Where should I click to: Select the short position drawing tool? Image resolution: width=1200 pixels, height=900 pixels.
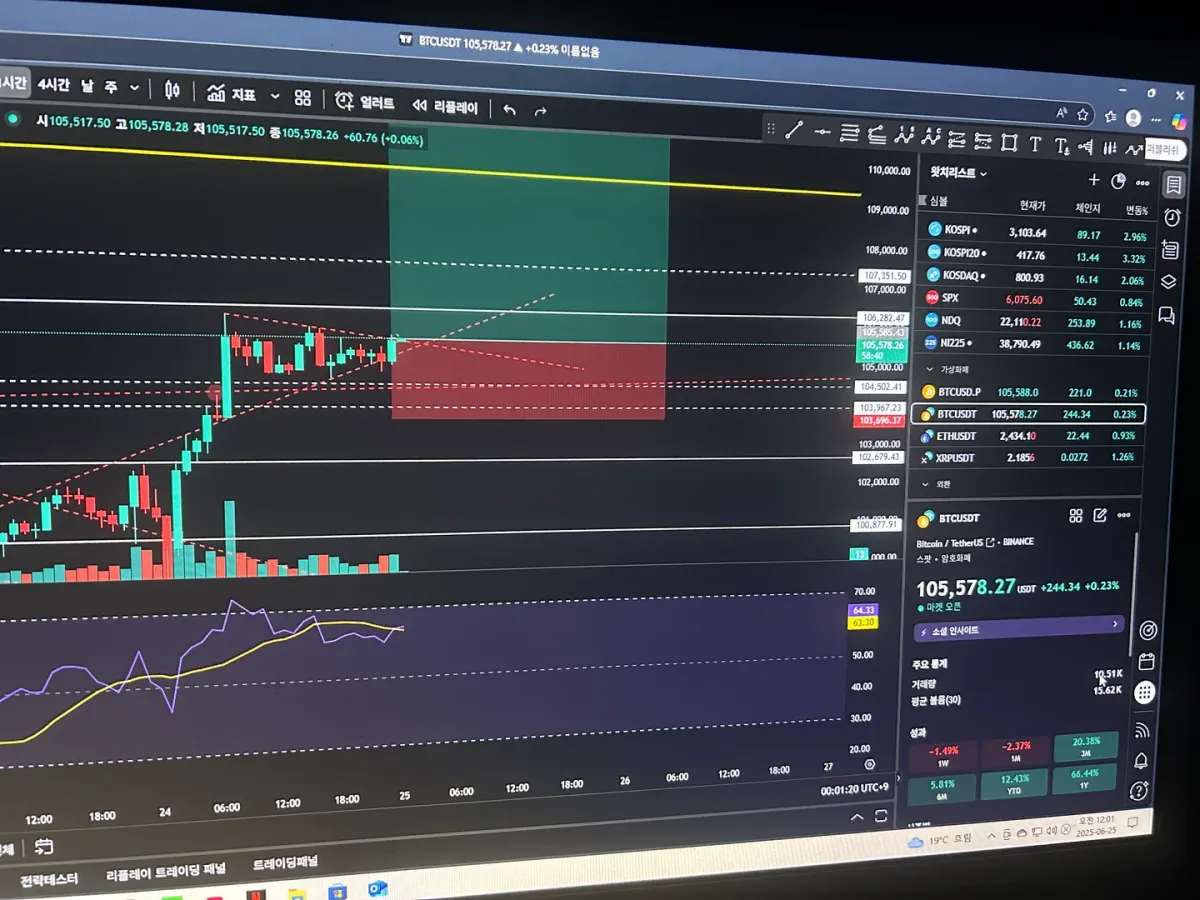(983, 141)
